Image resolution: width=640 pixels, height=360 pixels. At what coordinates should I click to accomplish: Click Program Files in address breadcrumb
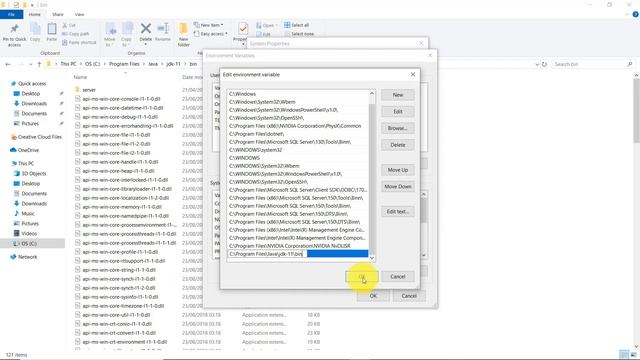coord(124,64)
